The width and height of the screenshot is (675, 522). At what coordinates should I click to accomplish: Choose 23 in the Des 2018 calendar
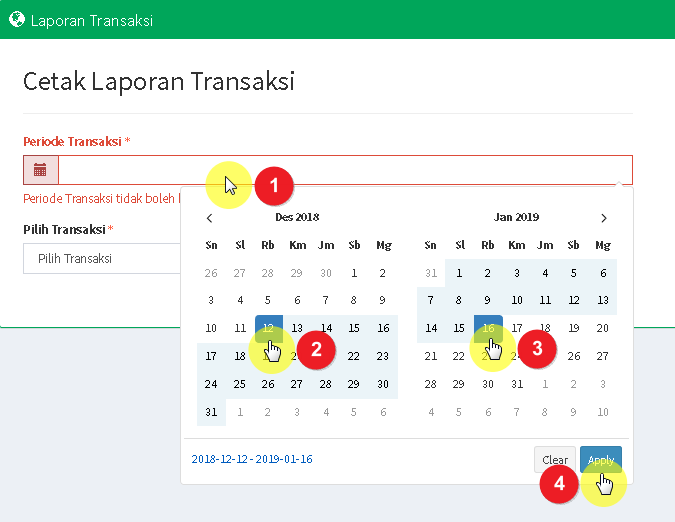pyautogui.click(x=382, y=356)
